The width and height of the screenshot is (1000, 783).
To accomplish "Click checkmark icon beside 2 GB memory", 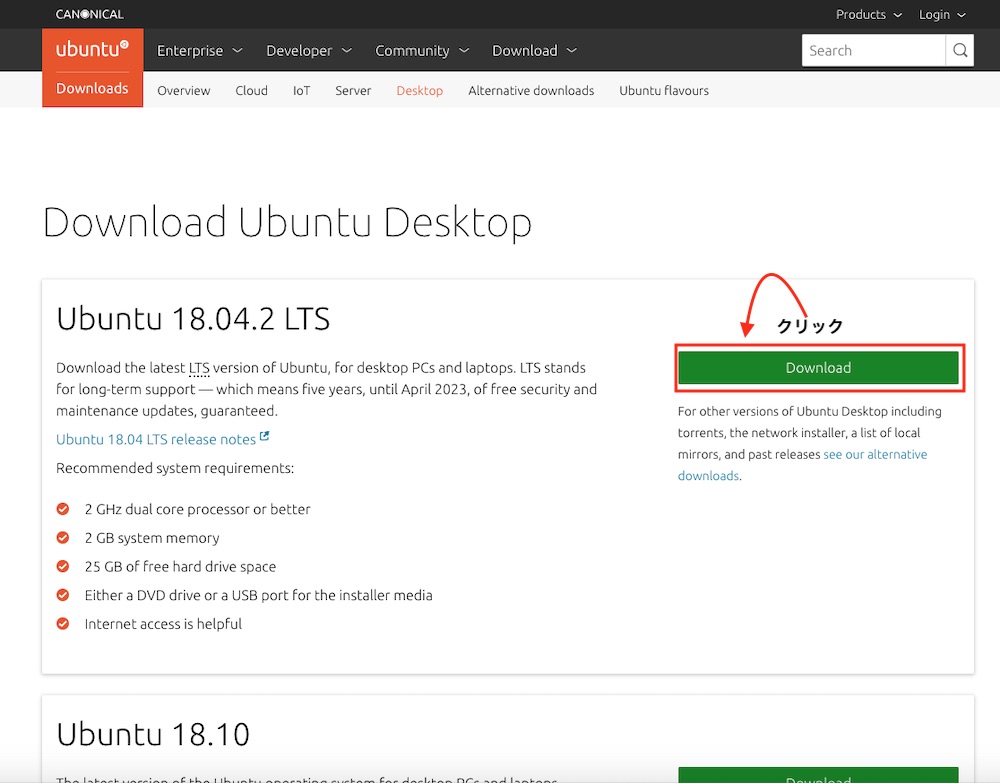I will pyautogui.click(x=62, y=538).
